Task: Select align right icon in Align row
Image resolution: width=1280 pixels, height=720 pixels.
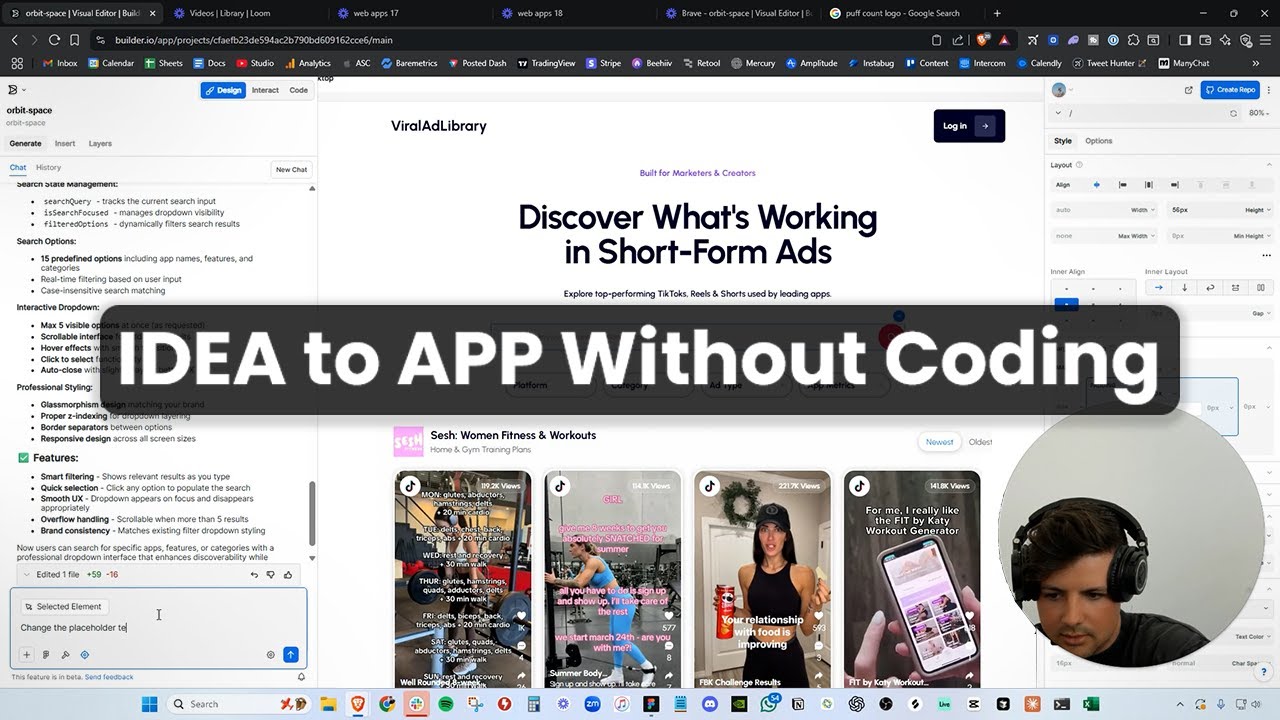Action: 1174,185
